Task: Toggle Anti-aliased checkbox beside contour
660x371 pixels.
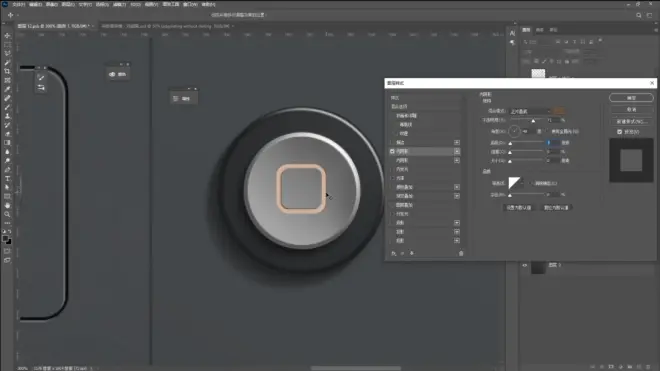Action: click(x=531, y=183)
